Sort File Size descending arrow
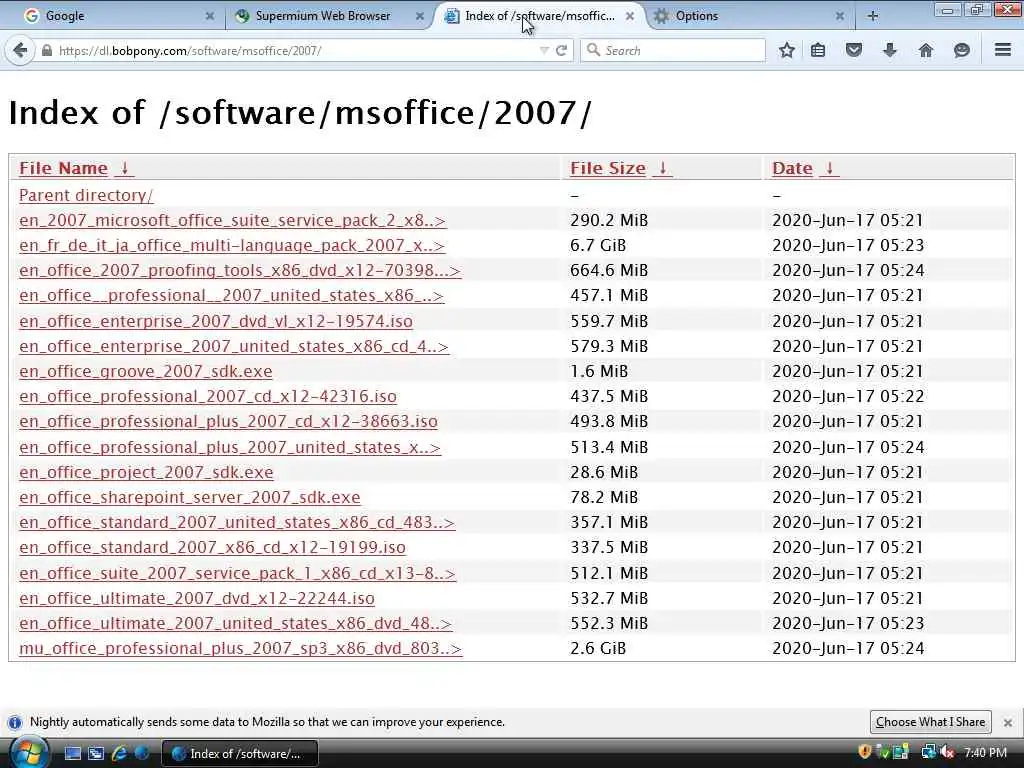Image resolution: width=1024 pixels, height=768 pixels. point(662,168)
